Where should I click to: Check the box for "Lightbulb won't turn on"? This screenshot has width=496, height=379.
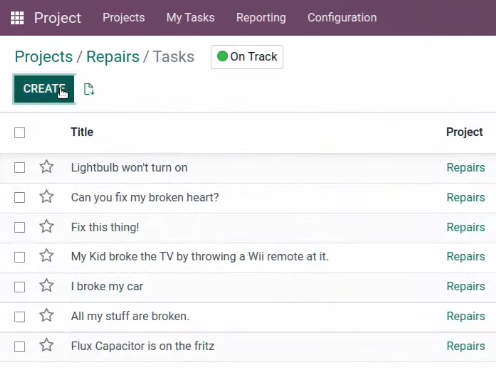[x=19, y=167]
